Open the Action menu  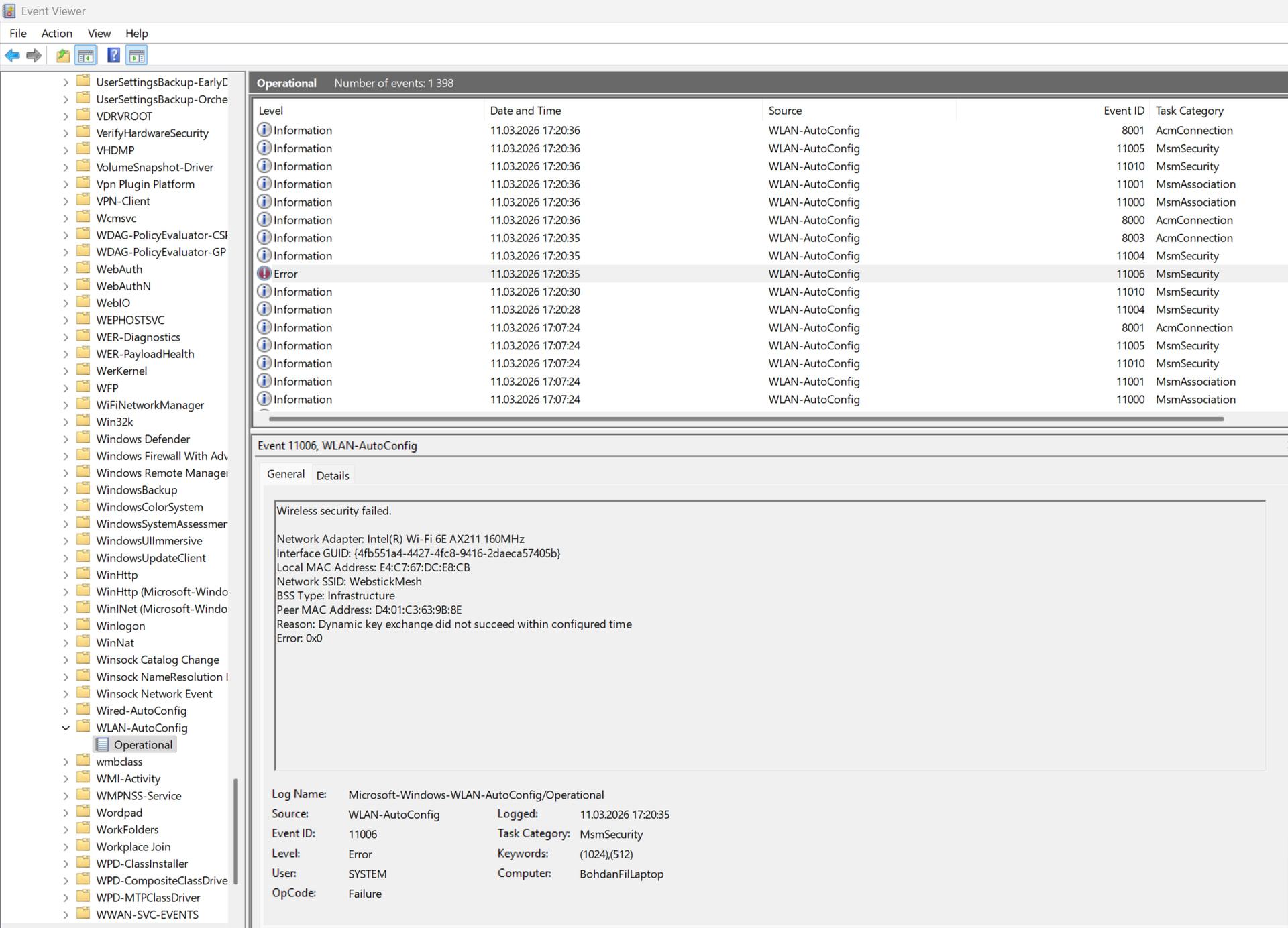[56, 33]
